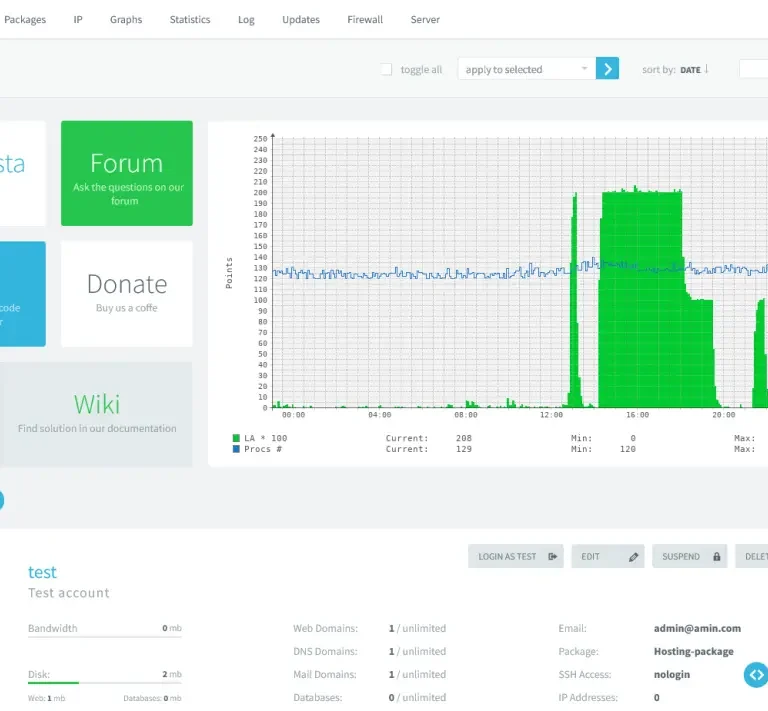Go to the Firewall section
768x711 pixels.
coord(365,19)
